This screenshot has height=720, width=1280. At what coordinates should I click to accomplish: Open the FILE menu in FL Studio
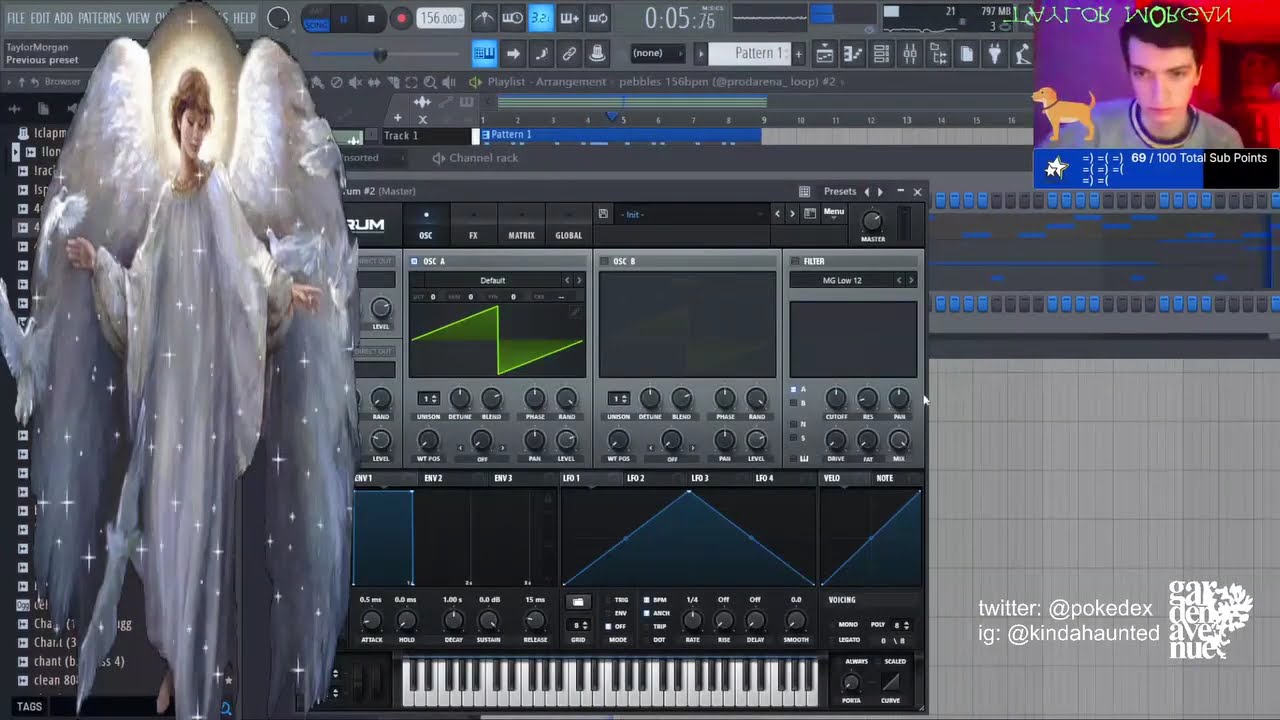click(x=16, y=18)
